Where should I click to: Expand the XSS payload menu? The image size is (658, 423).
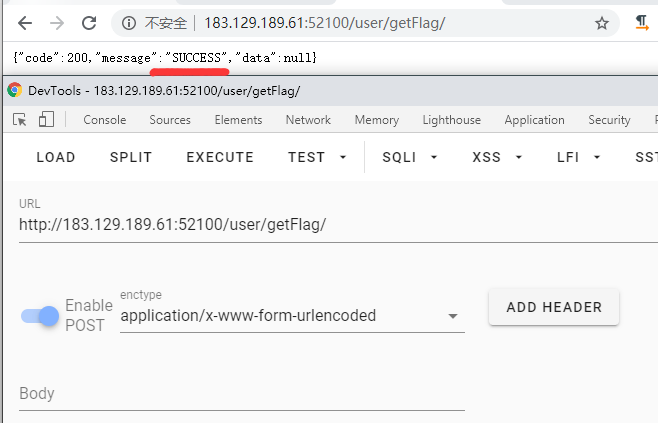click(496, 157)
